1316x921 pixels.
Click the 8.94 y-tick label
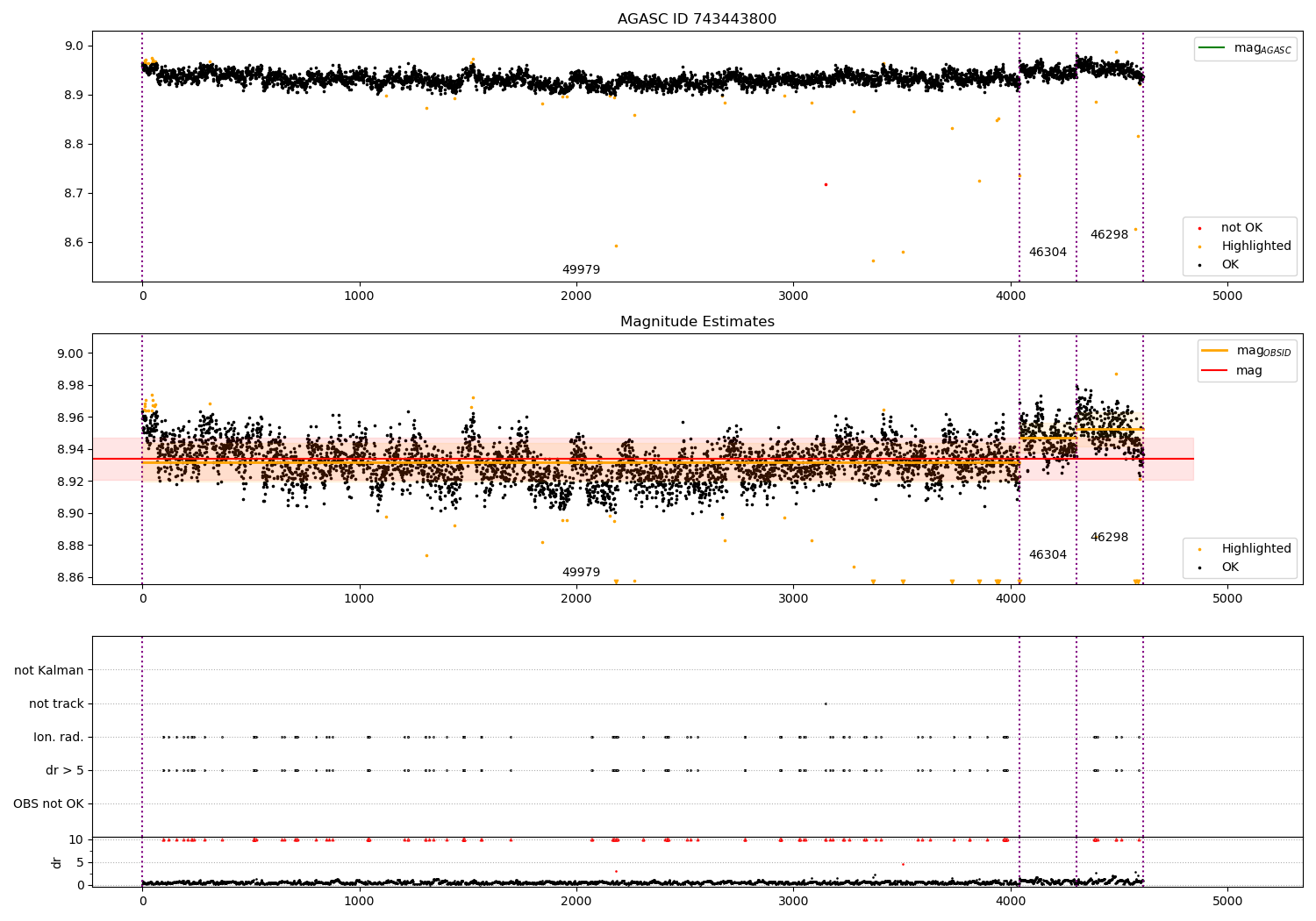coord(71,450)
